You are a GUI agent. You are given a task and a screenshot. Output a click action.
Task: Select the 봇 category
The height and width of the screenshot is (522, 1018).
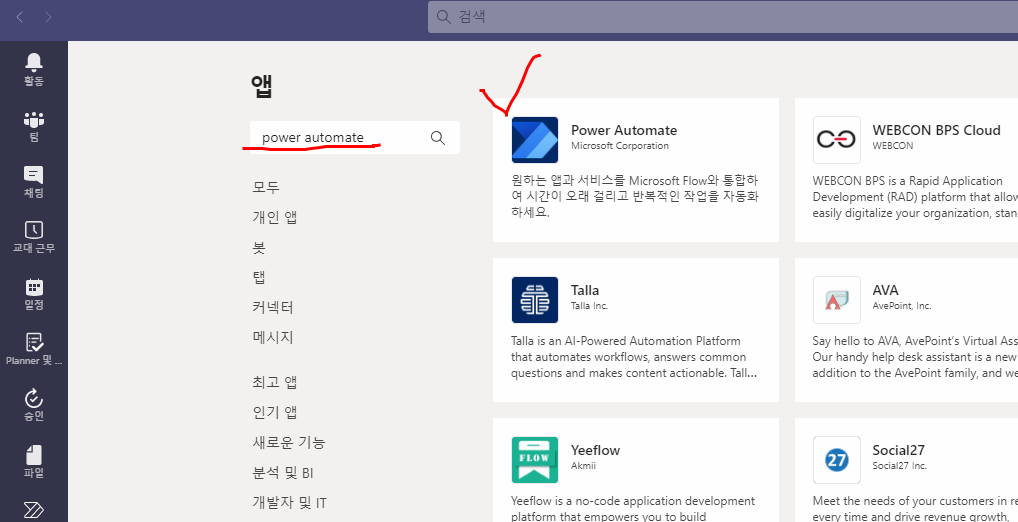pyautogui.click(x=259, y=247)
